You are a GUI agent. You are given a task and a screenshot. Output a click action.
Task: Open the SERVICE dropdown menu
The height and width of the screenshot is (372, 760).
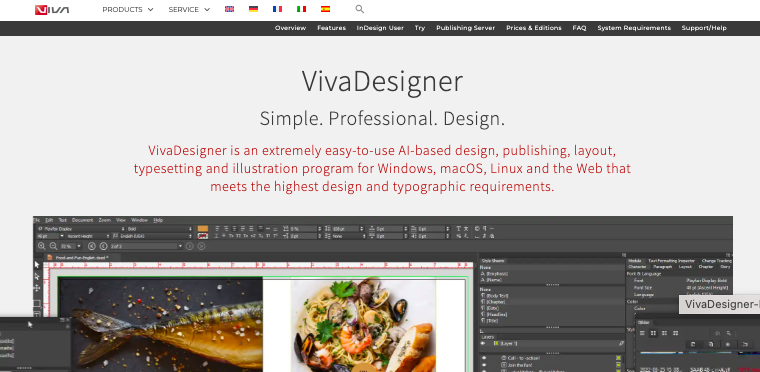click(189, 9)
